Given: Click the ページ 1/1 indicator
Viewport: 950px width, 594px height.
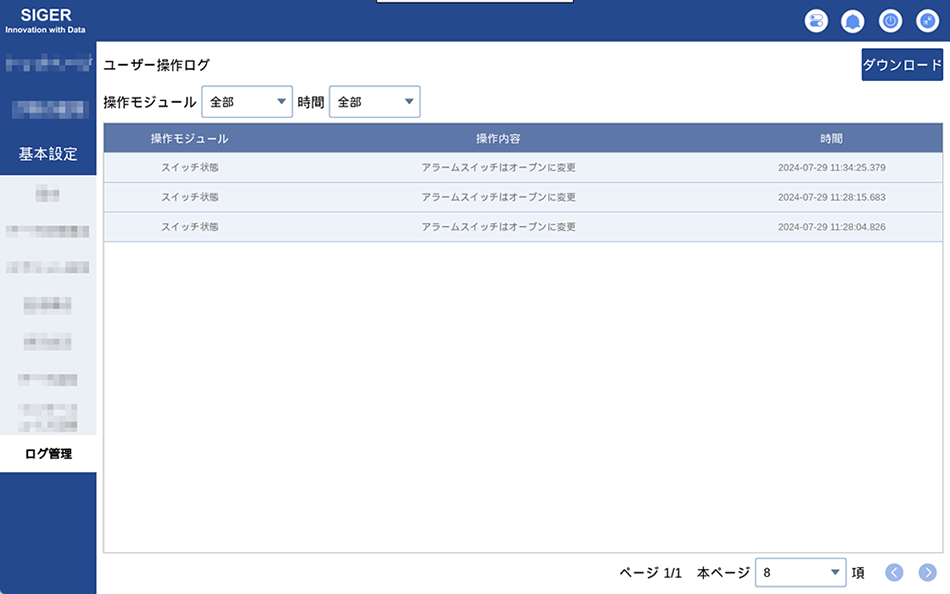Looking at the screenshot, I should pos(650,573).
